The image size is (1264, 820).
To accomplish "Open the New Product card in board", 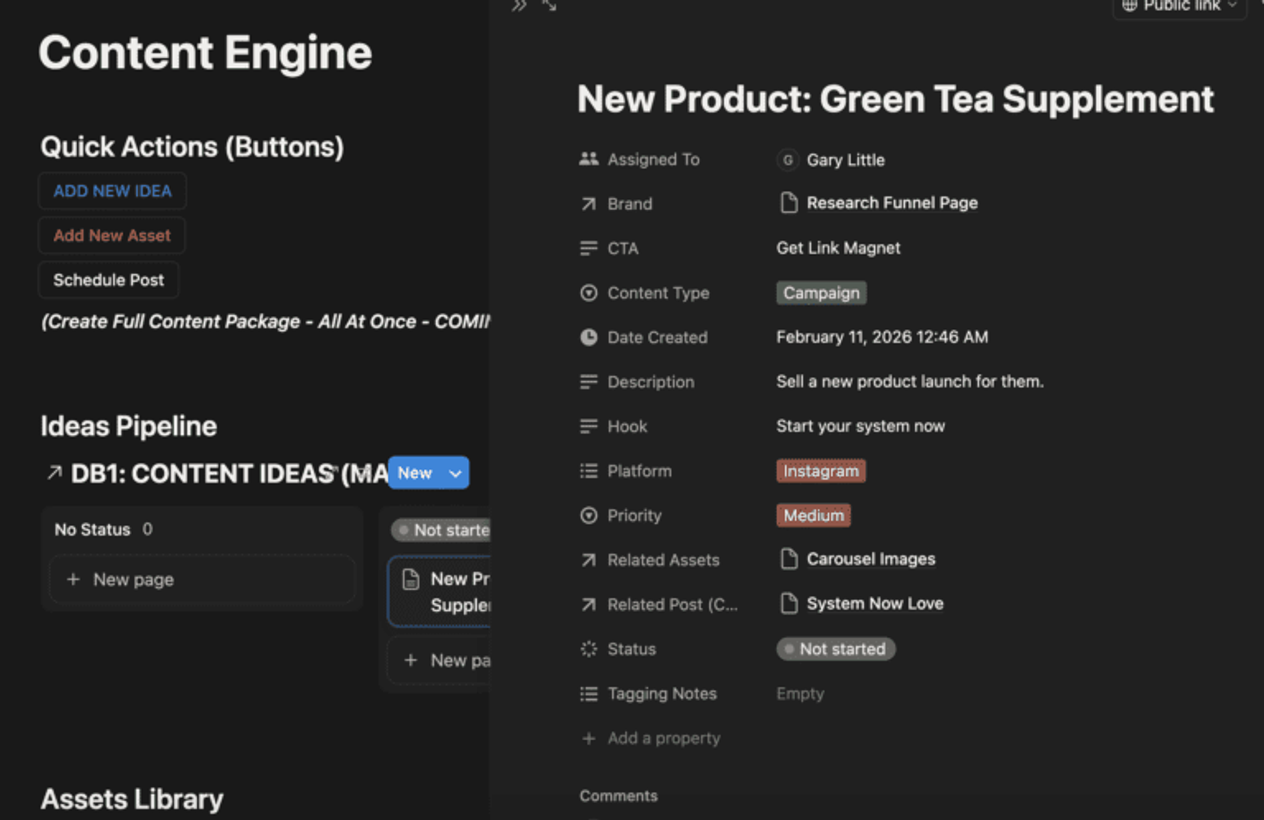I will pyautogui.click(x=439, y=592).
